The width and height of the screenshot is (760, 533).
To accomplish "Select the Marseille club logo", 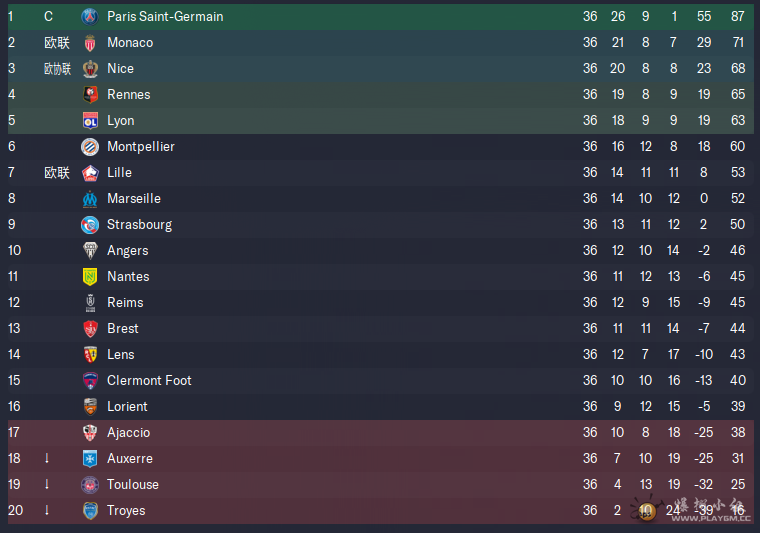I will [90, 199].
